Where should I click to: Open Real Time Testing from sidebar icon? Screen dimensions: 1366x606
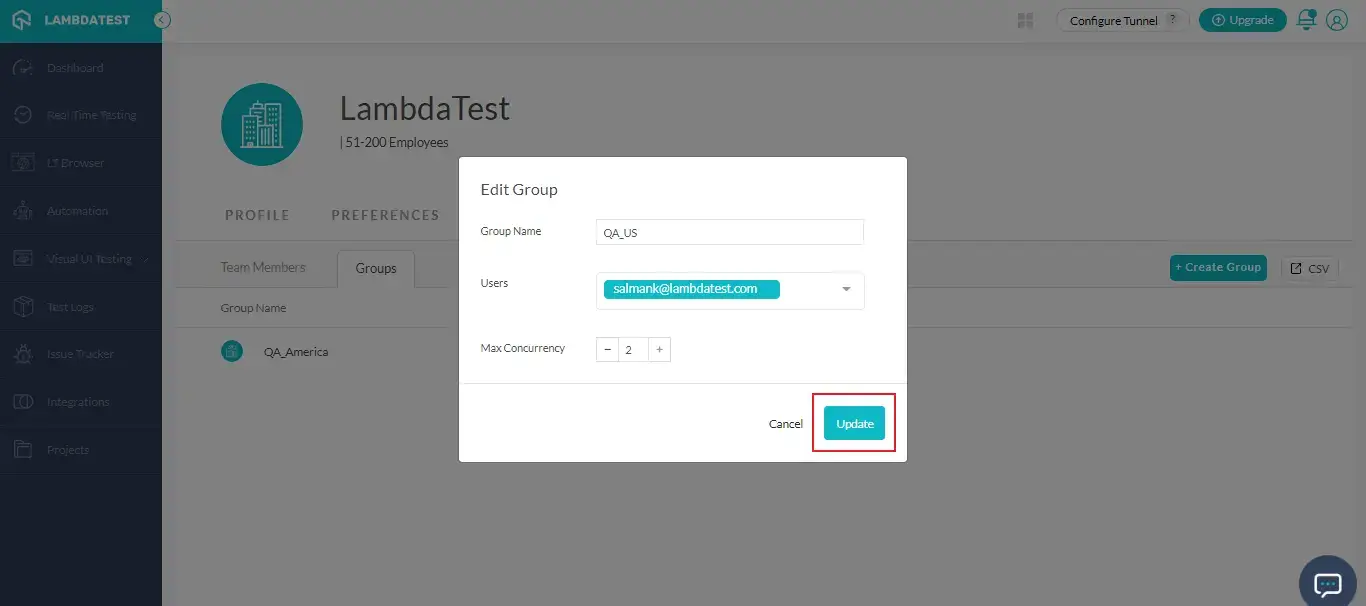(x=23, y=115)
